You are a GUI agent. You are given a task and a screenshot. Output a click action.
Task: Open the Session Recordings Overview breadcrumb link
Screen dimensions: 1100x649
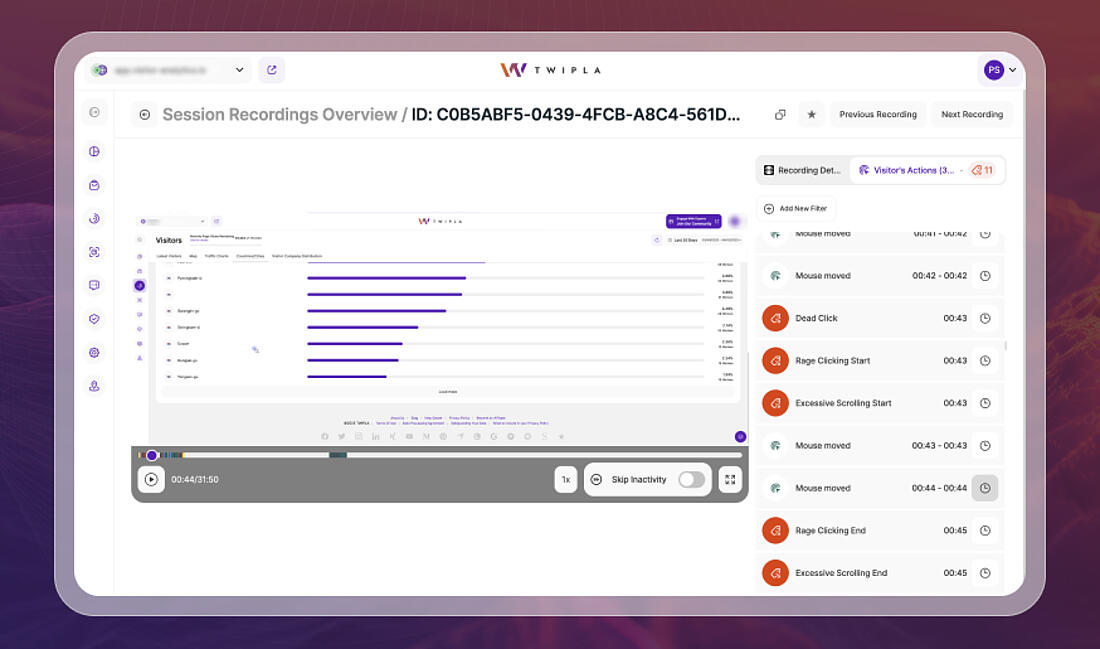coord(280,114)
